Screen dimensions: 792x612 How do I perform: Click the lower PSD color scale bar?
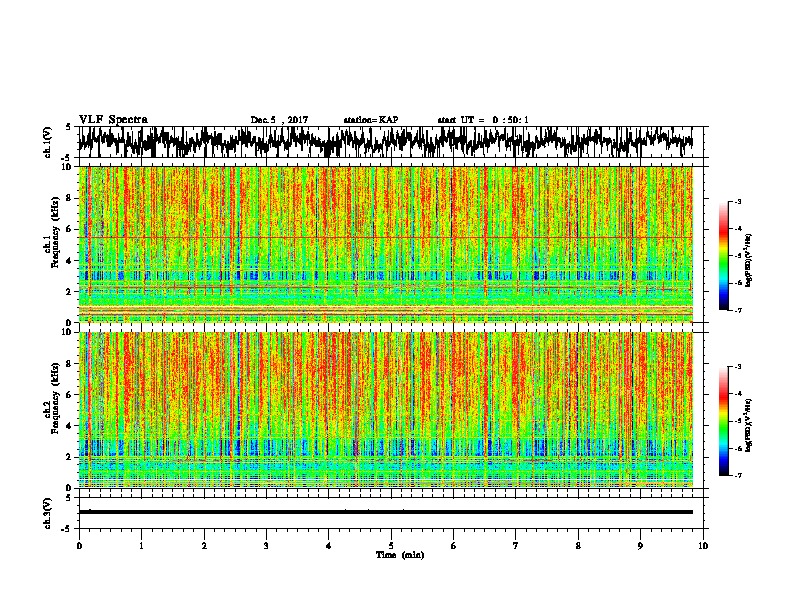(x=723, y=421)
